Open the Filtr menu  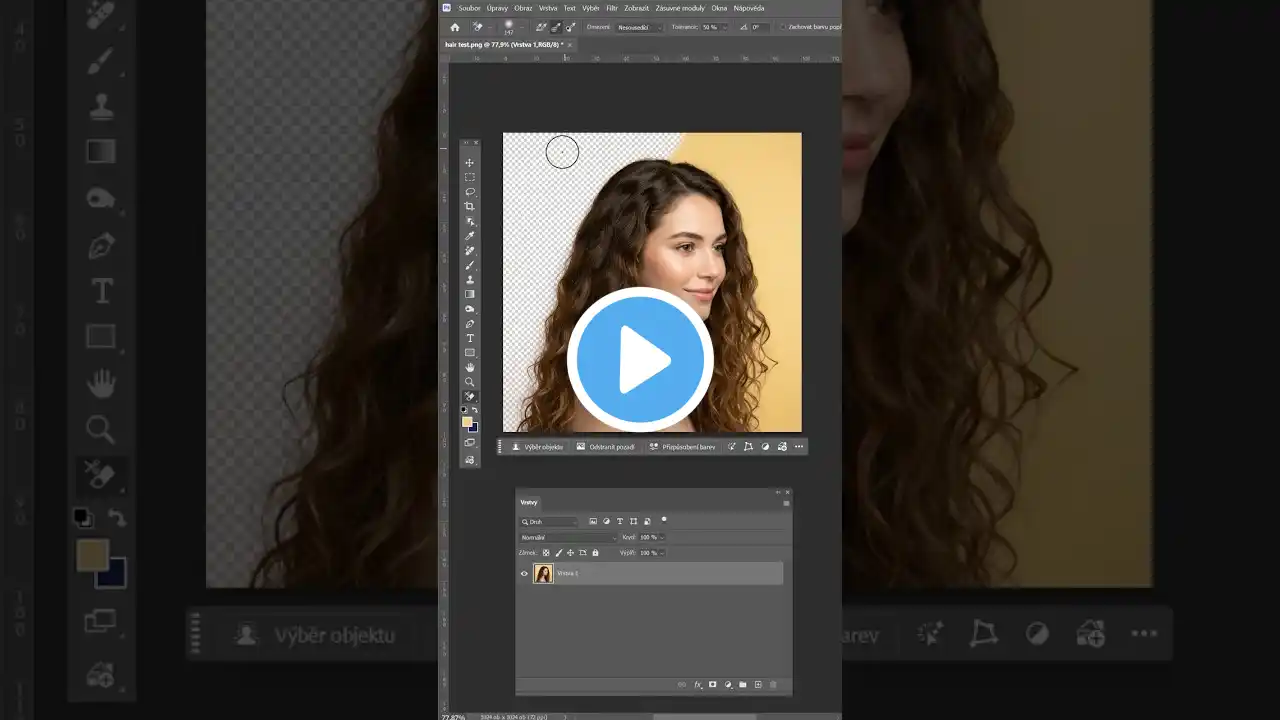pos(611,8)
